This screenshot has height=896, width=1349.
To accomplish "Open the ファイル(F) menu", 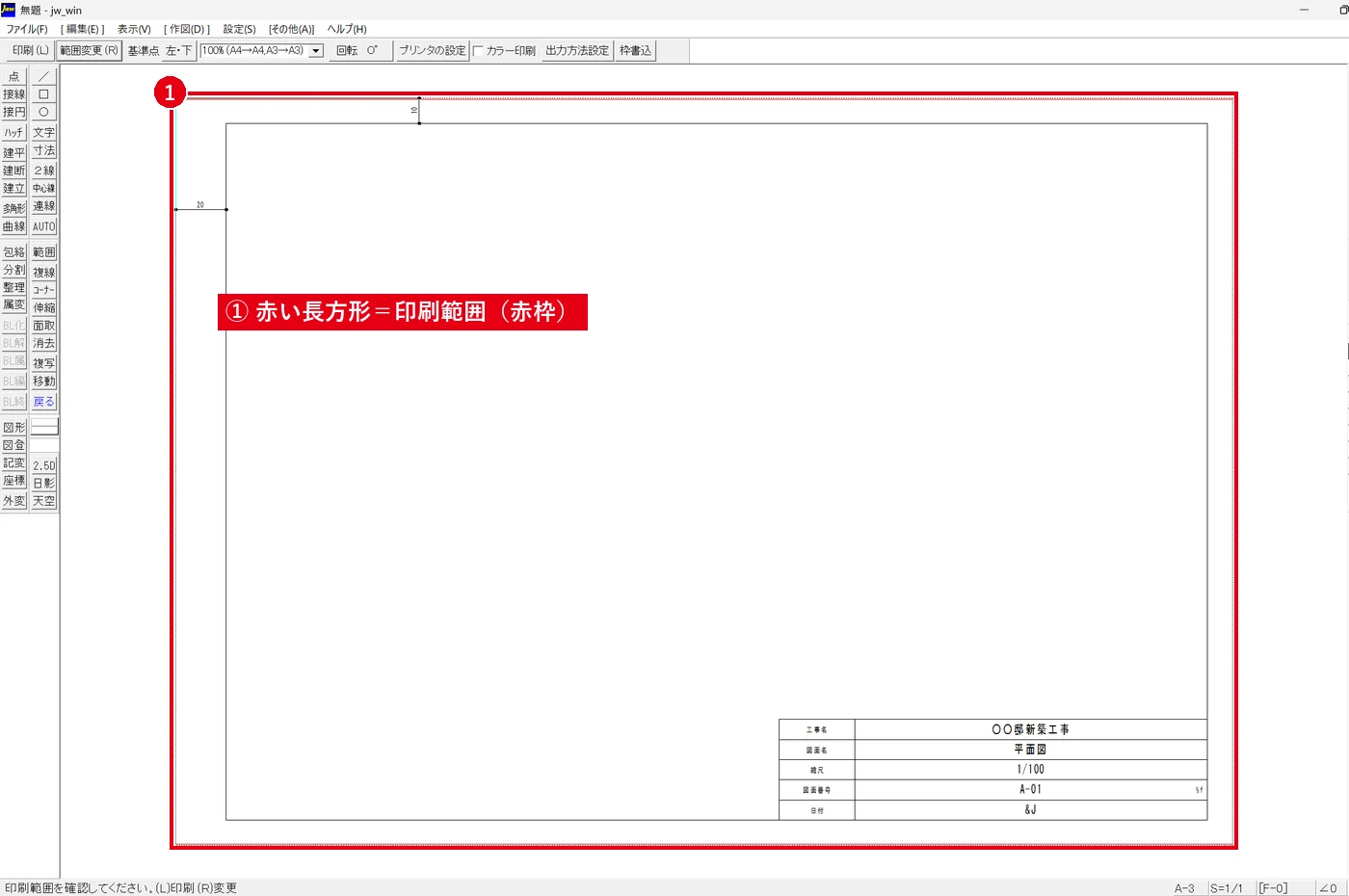I will tap(27, 29).
